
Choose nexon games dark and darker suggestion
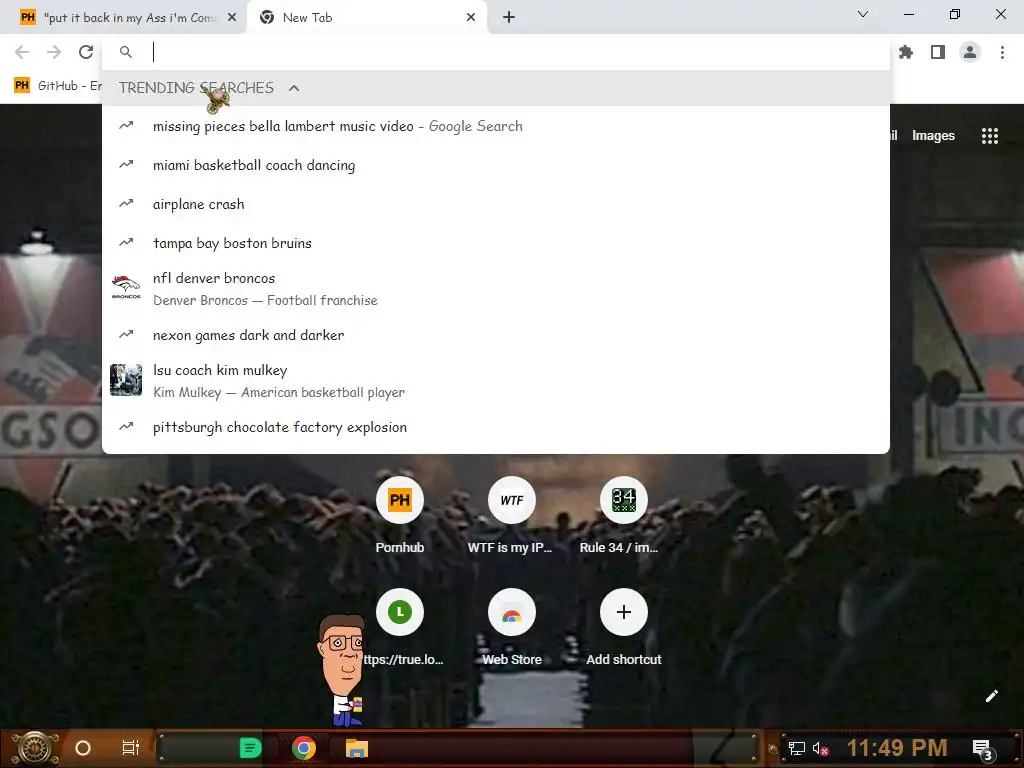(x=496, y=335)
